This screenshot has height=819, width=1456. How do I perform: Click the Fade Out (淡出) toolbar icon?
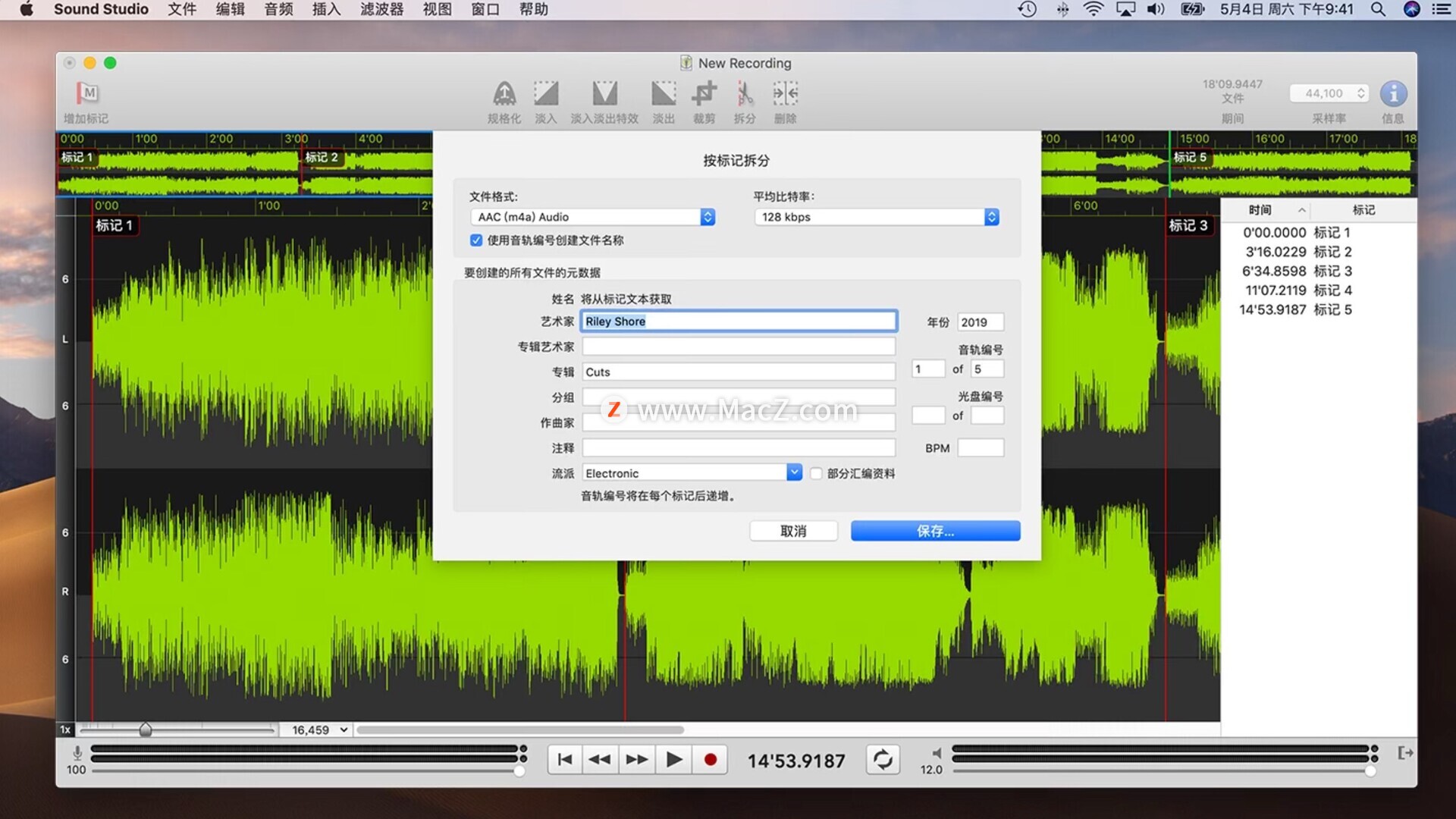[x=664, y=94]
